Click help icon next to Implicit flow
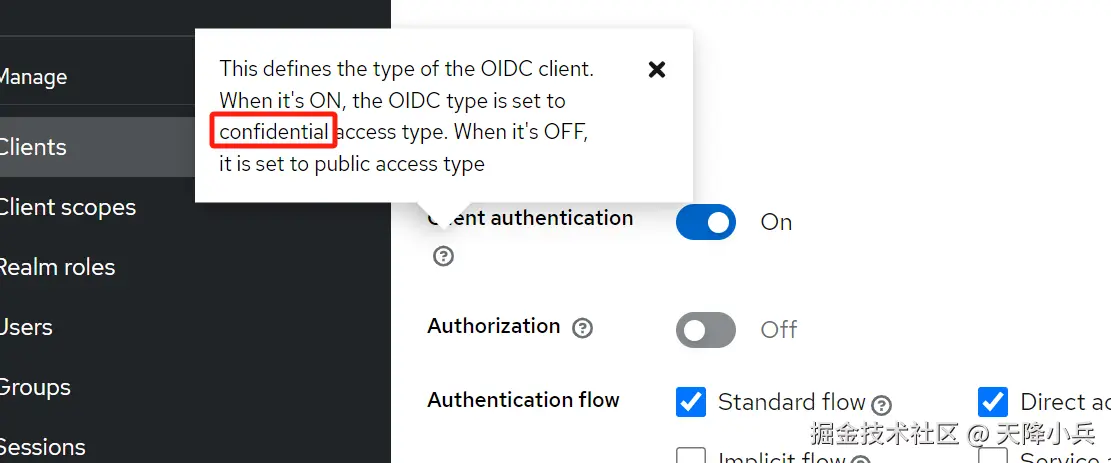1111x463 pixels. pos(859,460)
